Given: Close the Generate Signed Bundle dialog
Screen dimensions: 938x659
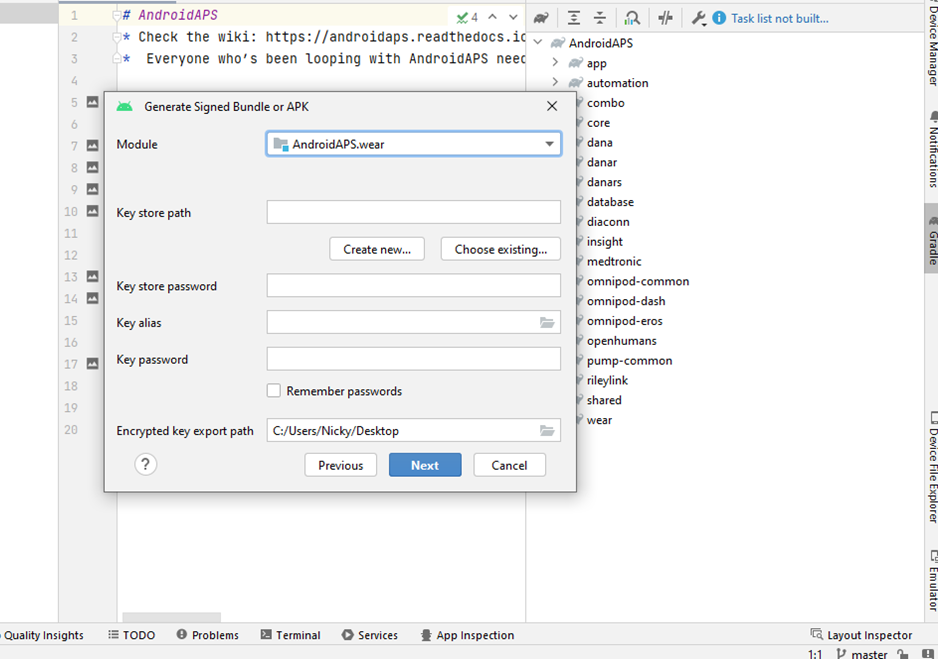Looking at the screenshot, I should (552, 106).
